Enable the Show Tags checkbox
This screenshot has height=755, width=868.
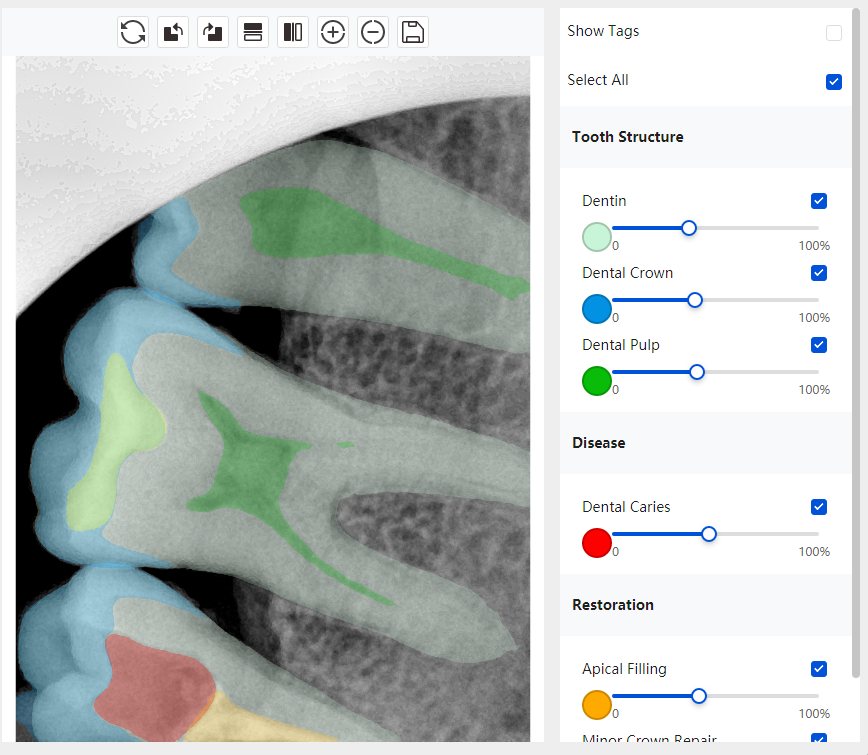834,33
